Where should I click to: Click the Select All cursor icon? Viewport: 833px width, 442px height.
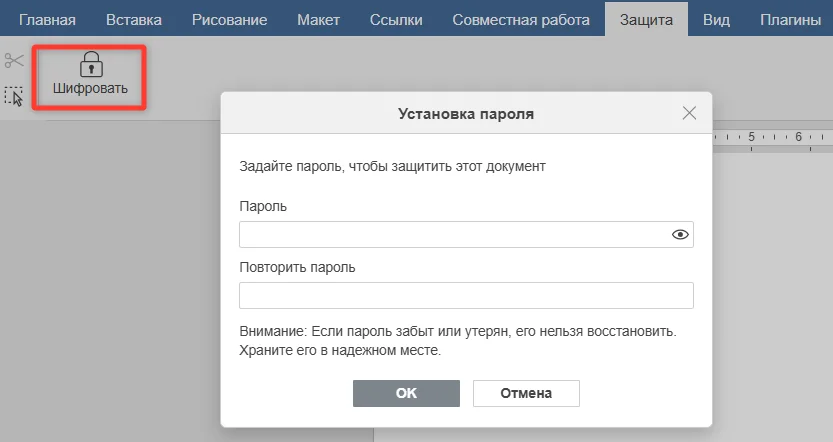pyautogui.click(x=14, y=96)
